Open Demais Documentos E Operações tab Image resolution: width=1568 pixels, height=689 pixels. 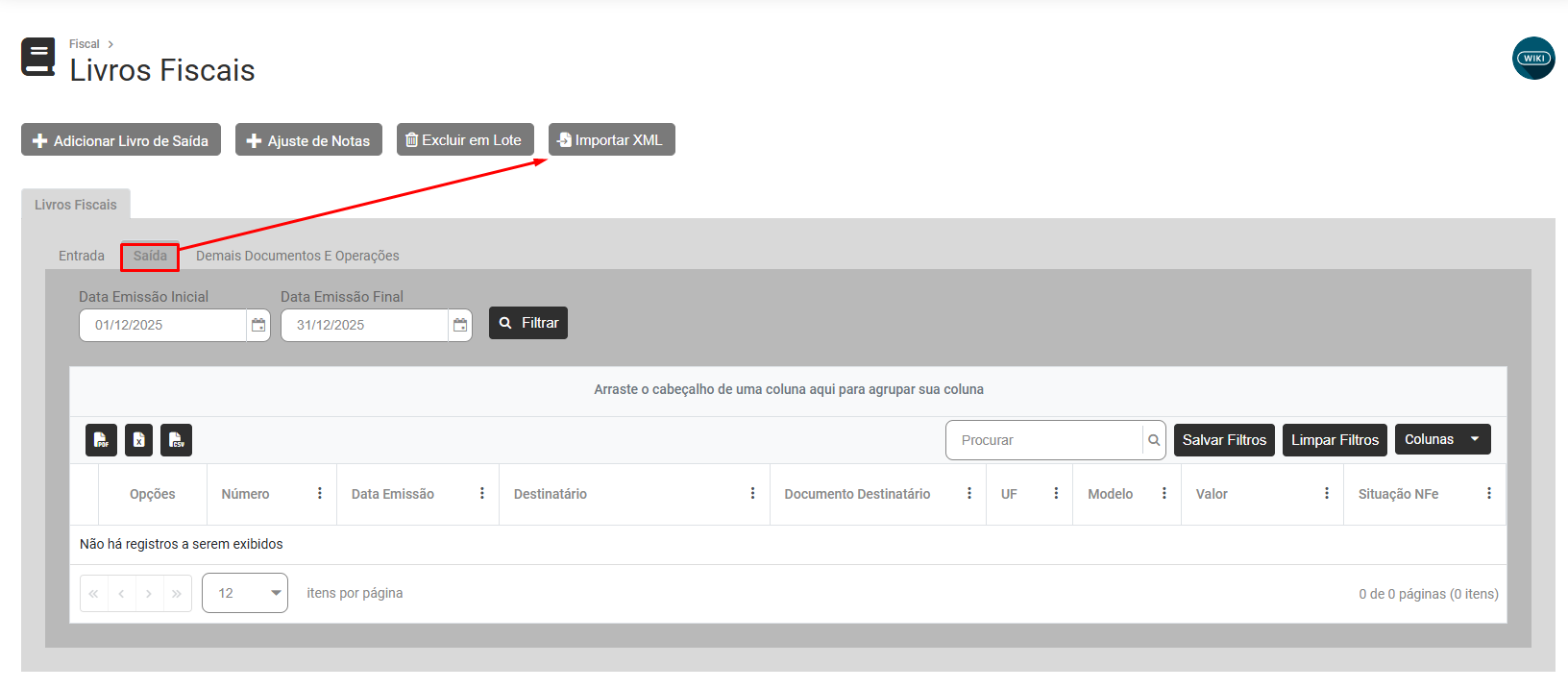tap(298, 256)
